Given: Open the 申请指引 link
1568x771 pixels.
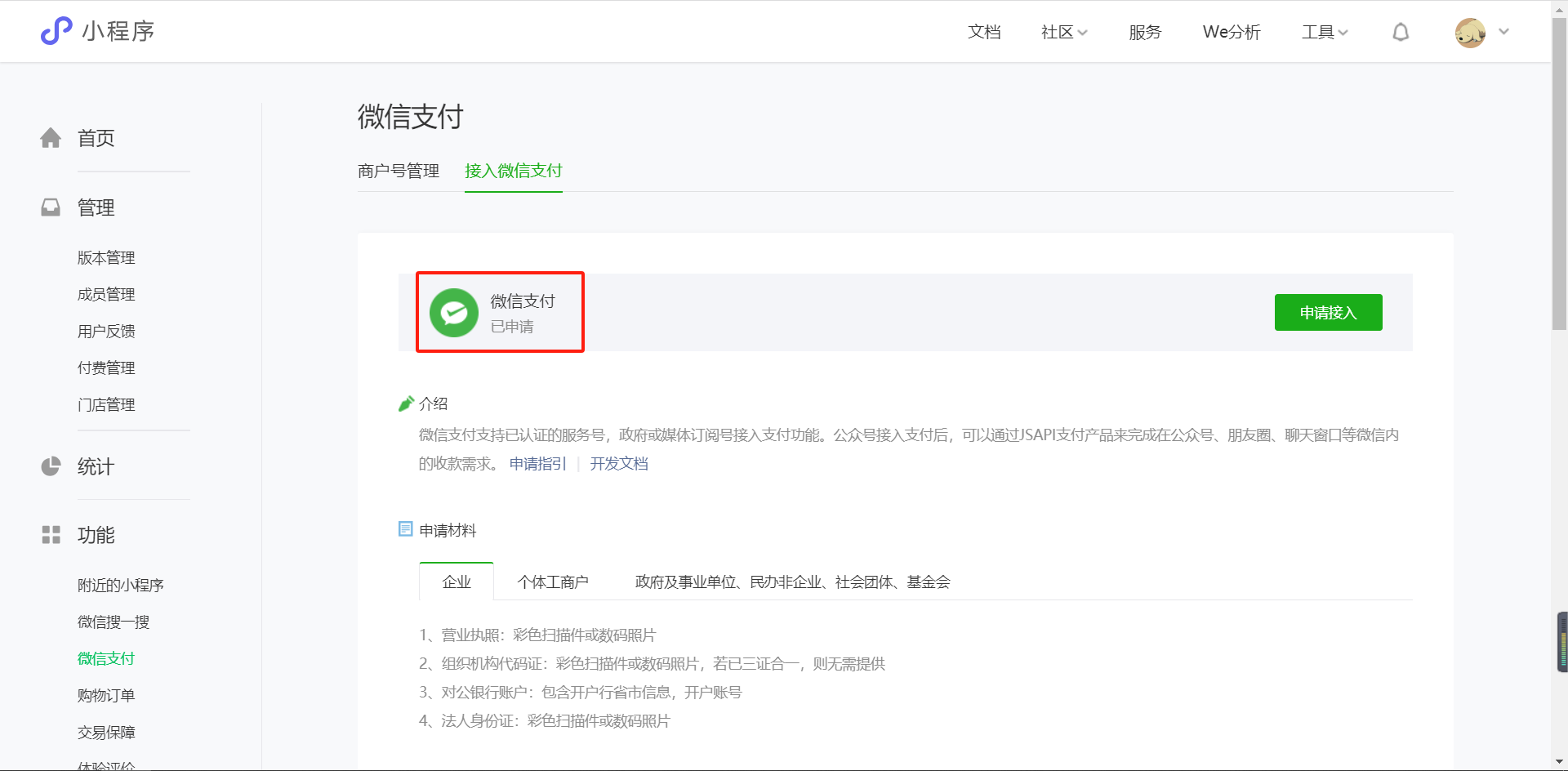Looking at the screenshot, I should pyautogui.click(x=538, y=463).
